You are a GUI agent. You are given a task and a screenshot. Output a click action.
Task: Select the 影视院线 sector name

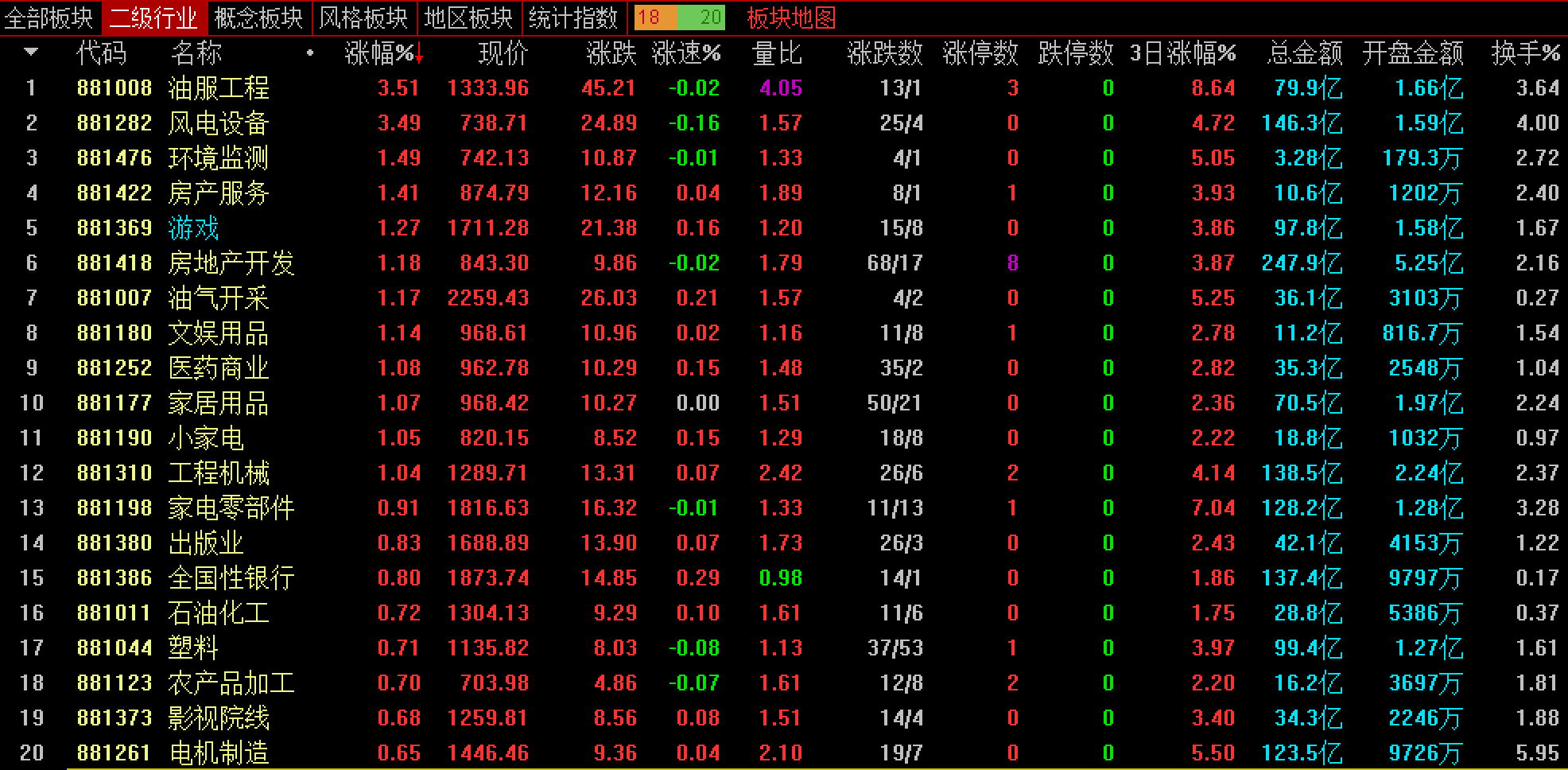pyautogui.click(x=219, y=717)
